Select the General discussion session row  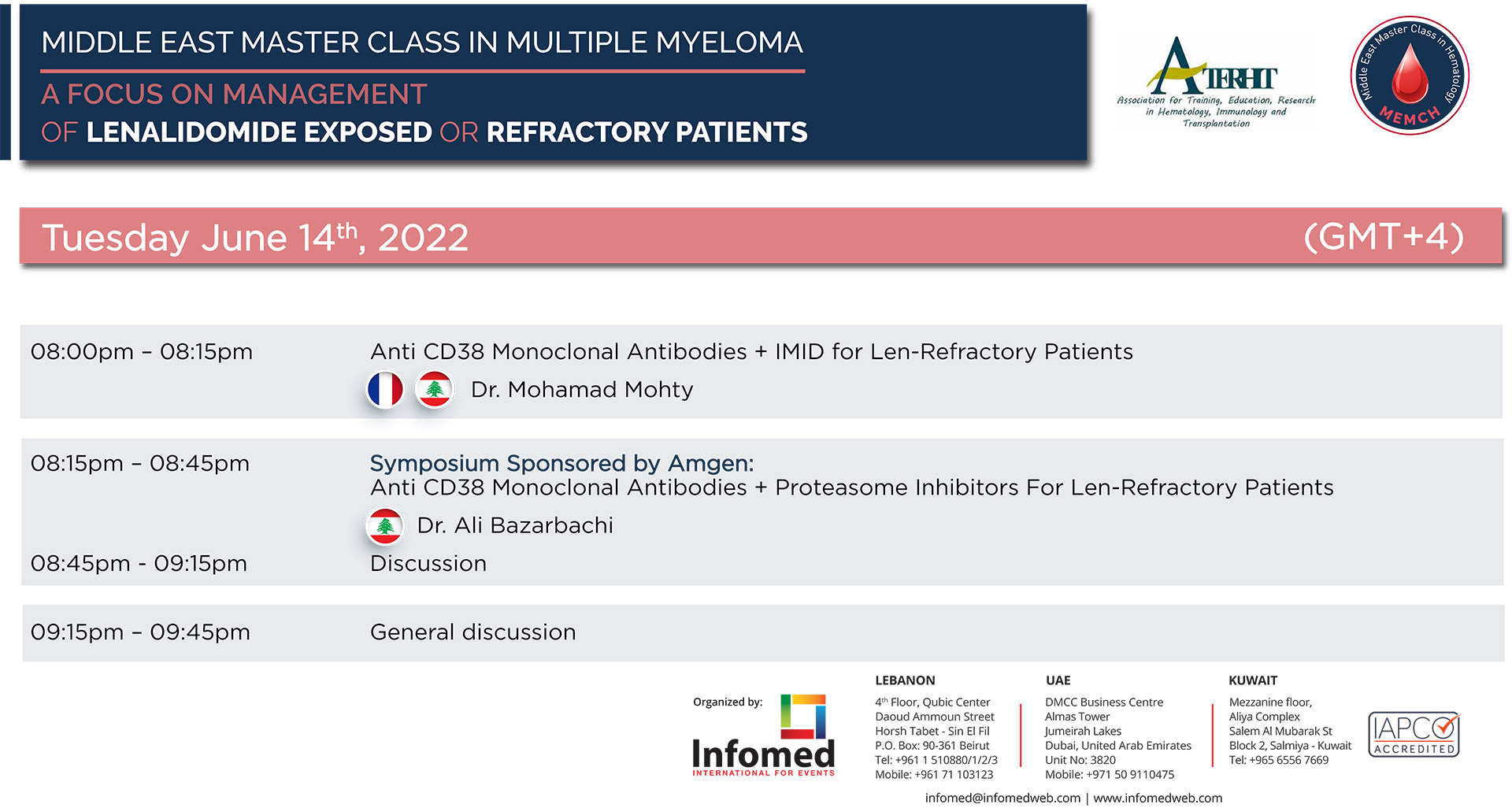click(x=763, y=632)
